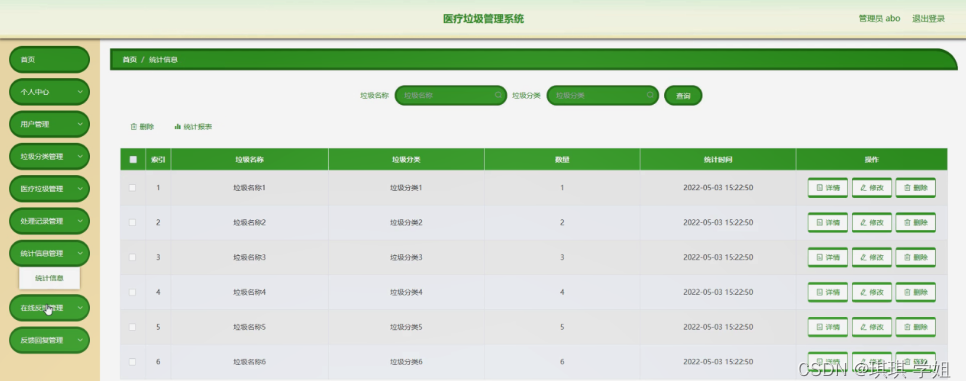Click 删除 for 垃圾名称4 row
Viewport: 966px width, 388px height.
915,292
